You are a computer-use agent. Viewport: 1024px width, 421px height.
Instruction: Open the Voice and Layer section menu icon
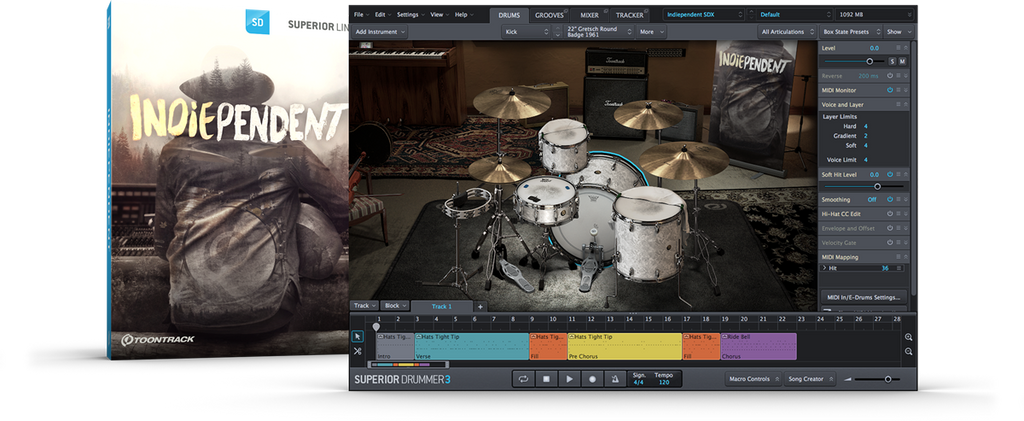(x=898, y=104)
